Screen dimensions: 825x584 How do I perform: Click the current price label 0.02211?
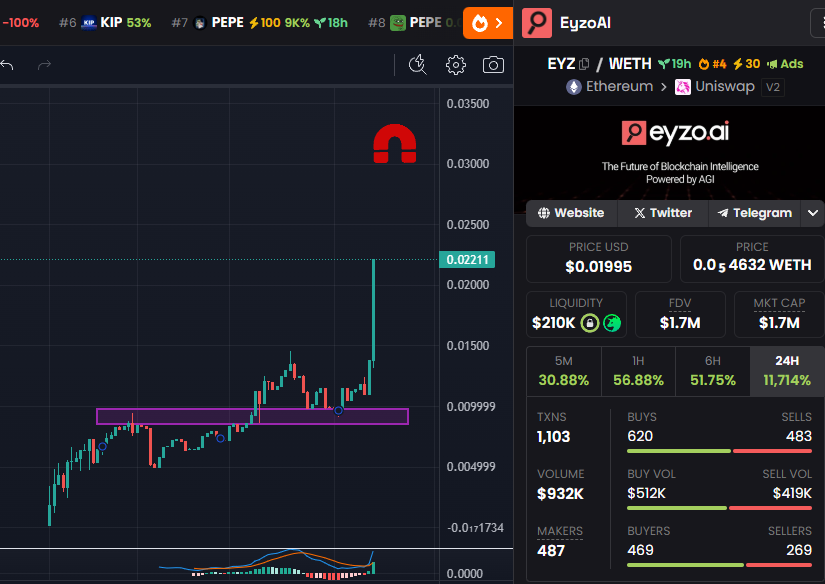click(x=467, y=259)
